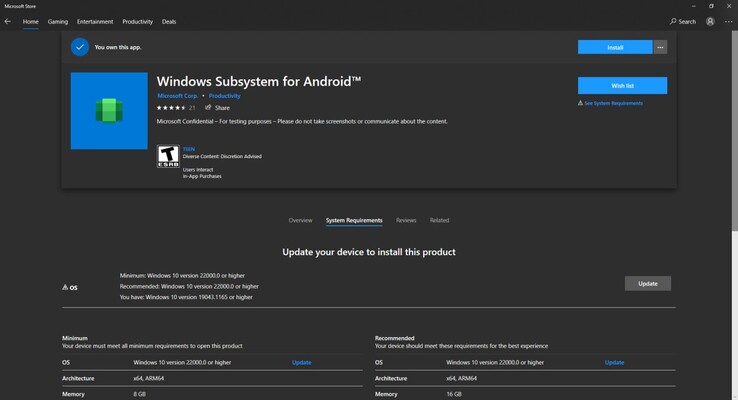This screenshot has width=738, height=400.
Task: Click the 'Update your device to install' heading
Action: pos(369,252)
